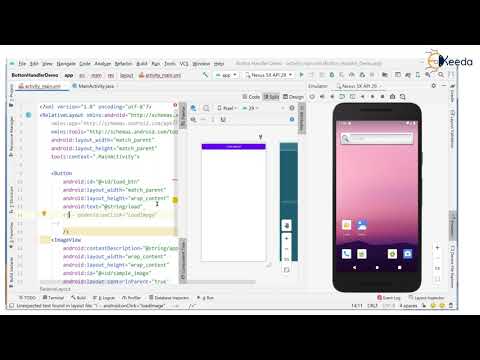
Task: Take emulator screenshot with camera icon
Action: point(392,97)
